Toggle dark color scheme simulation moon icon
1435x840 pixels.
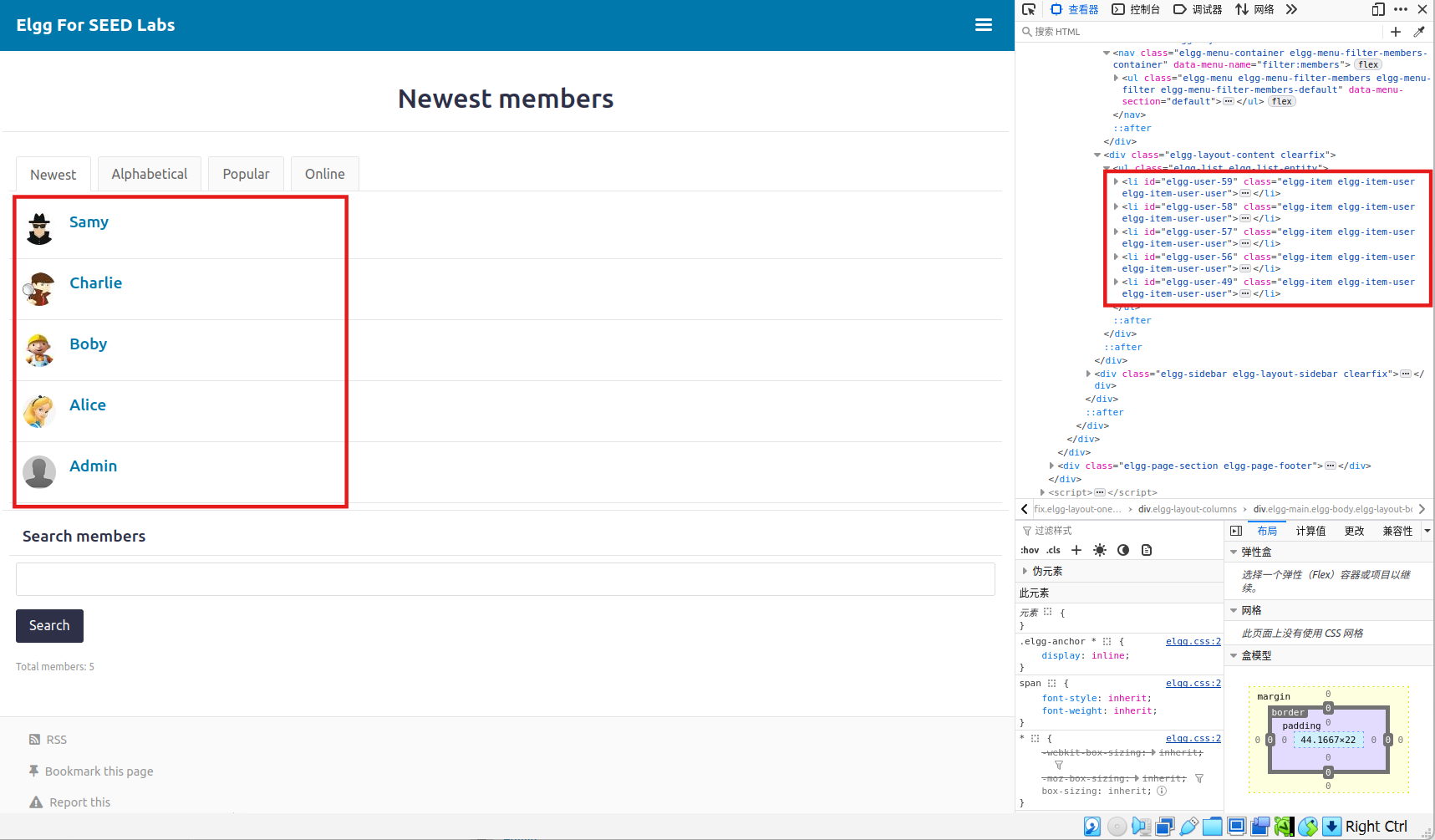point(1123,550)
